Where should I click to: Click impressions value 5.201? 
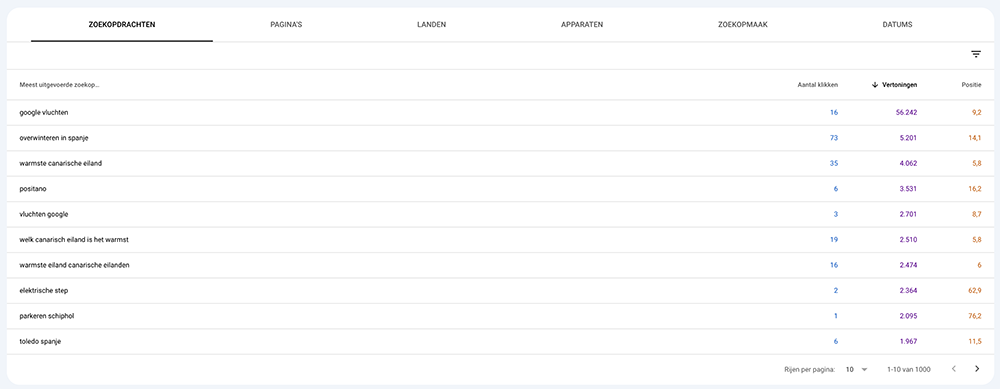coord(908,138)
